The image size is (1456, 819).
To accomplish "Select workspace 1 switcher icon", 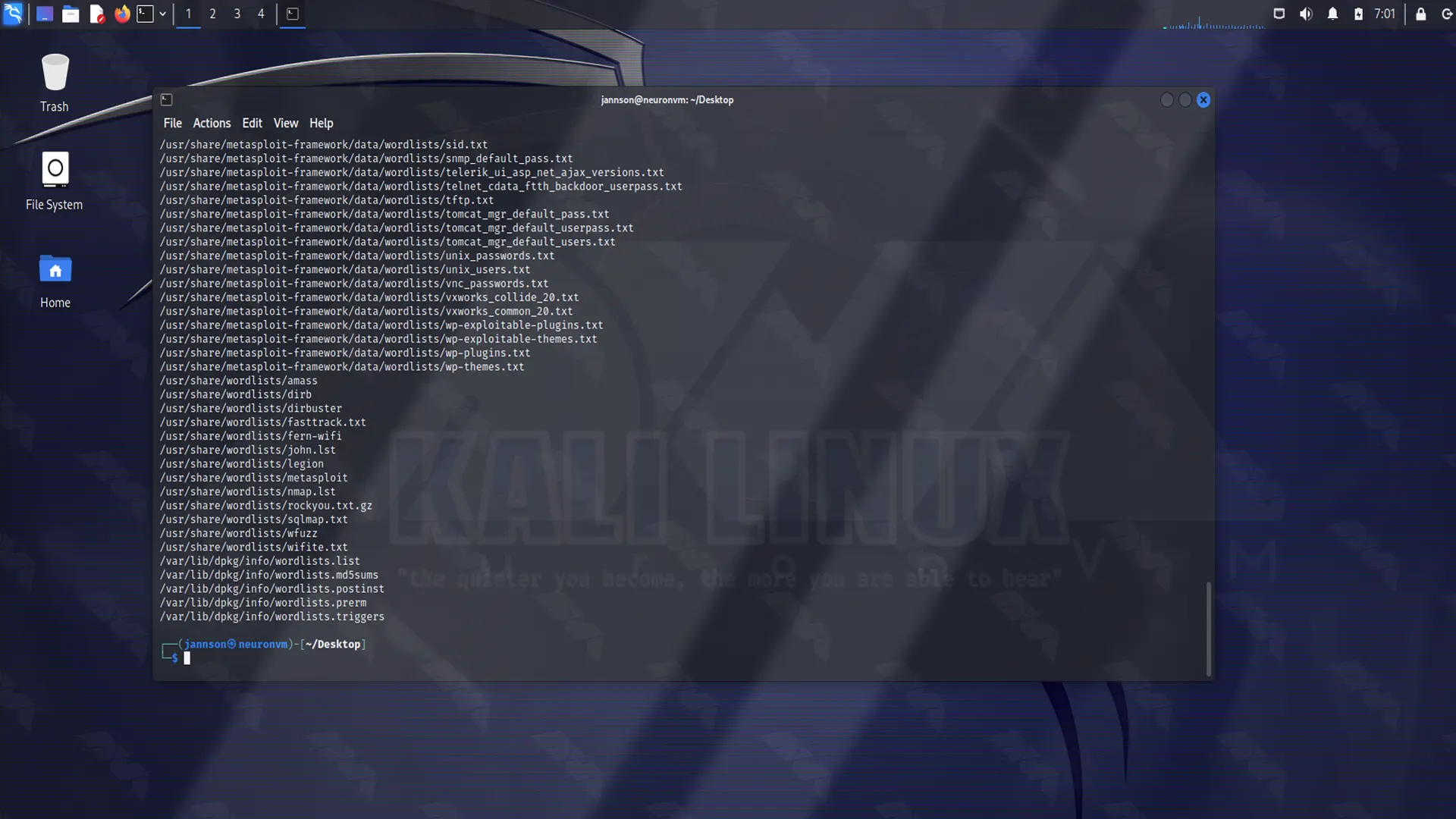I will tap(188, 13).
